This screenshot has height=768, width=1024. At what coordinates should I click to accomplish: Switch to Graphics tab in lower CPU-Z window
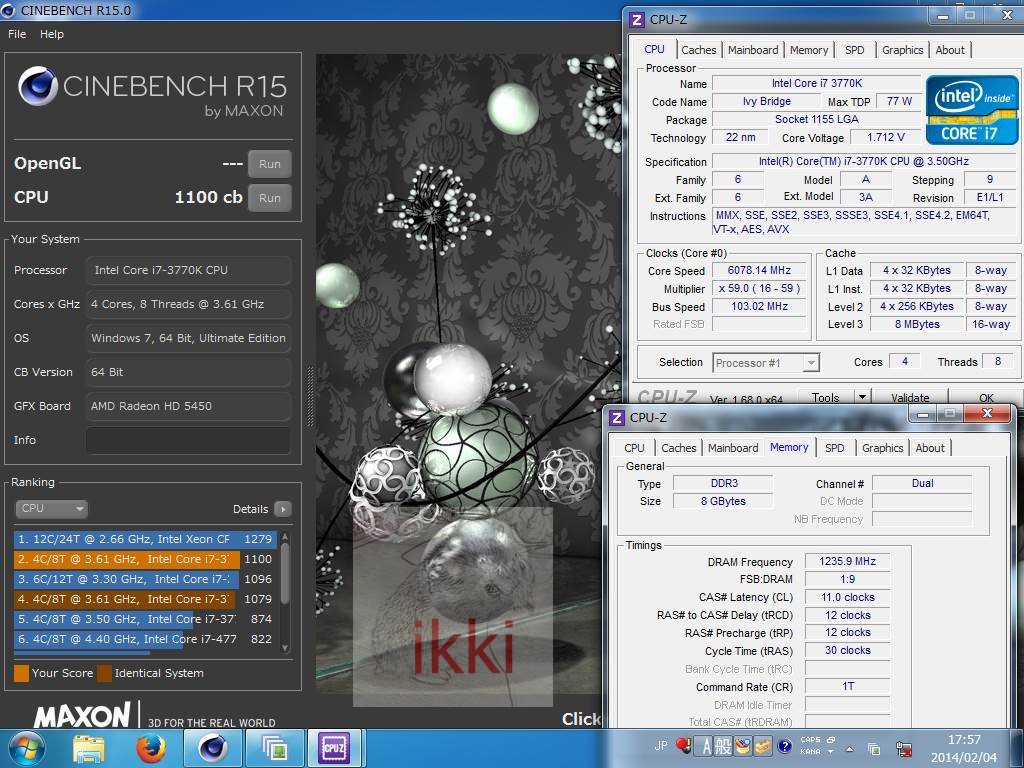coord(882,448)
